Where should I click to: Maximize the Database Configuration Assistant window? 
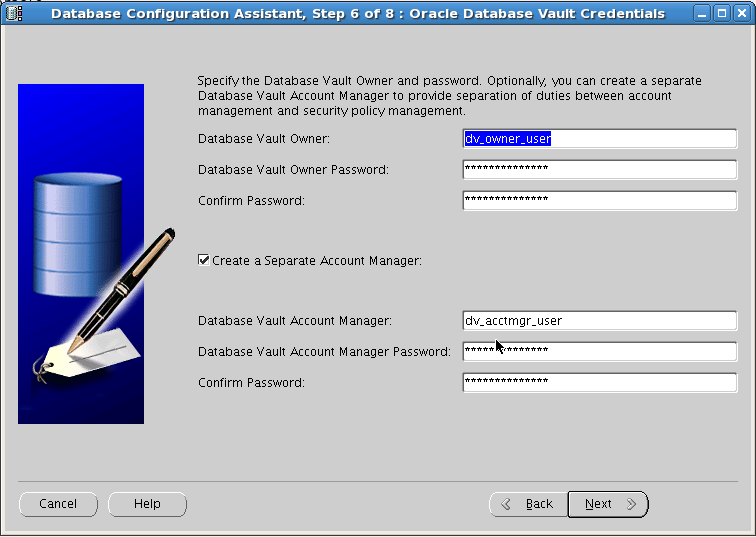coord(722,13)
